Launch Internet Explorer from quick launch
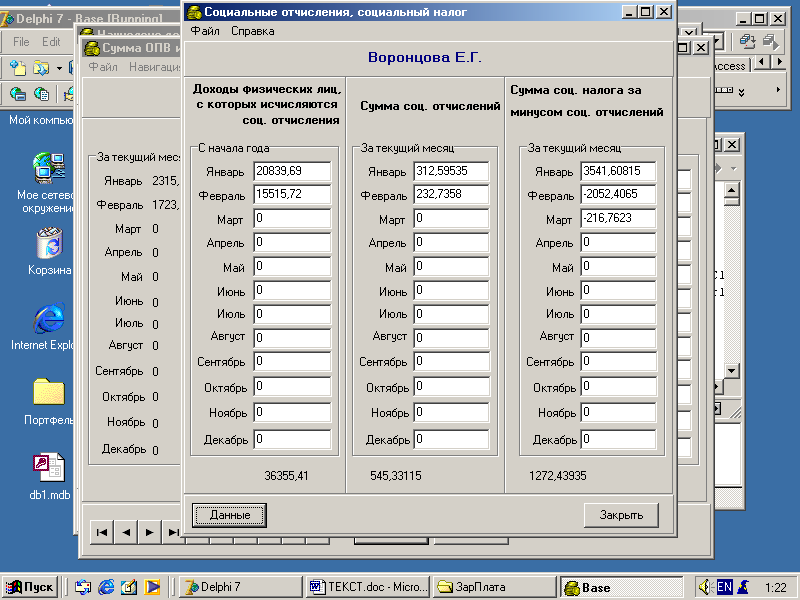 pos(106,587)
